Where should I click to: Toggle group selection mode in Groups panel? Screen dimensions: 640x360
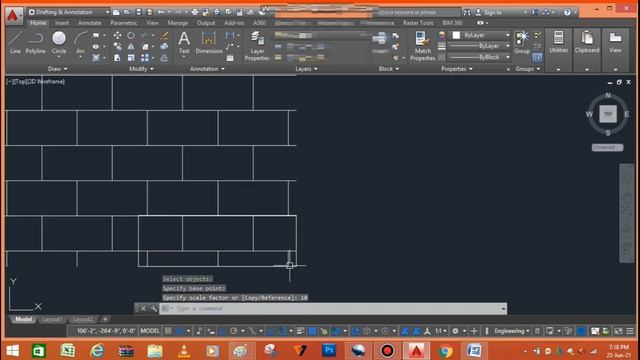coord(538,58)
